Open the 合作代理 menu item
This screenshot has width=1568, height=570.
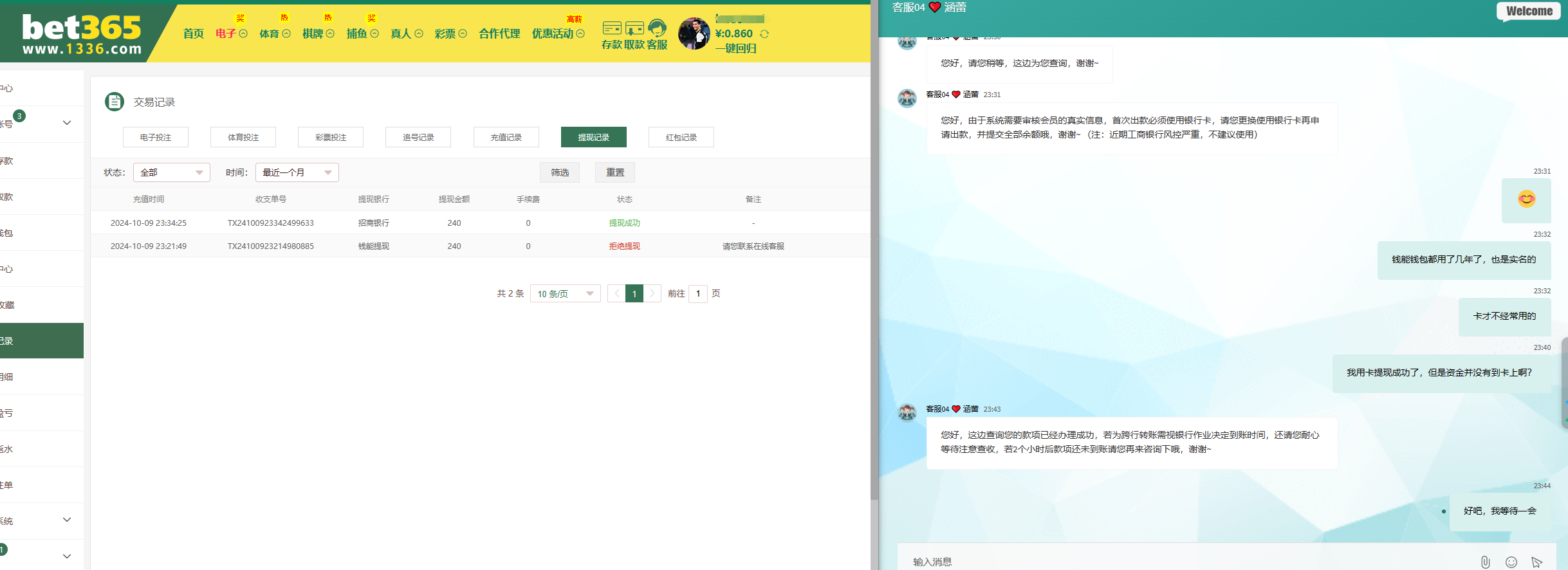pyautogui.click(x=499, y=33)
